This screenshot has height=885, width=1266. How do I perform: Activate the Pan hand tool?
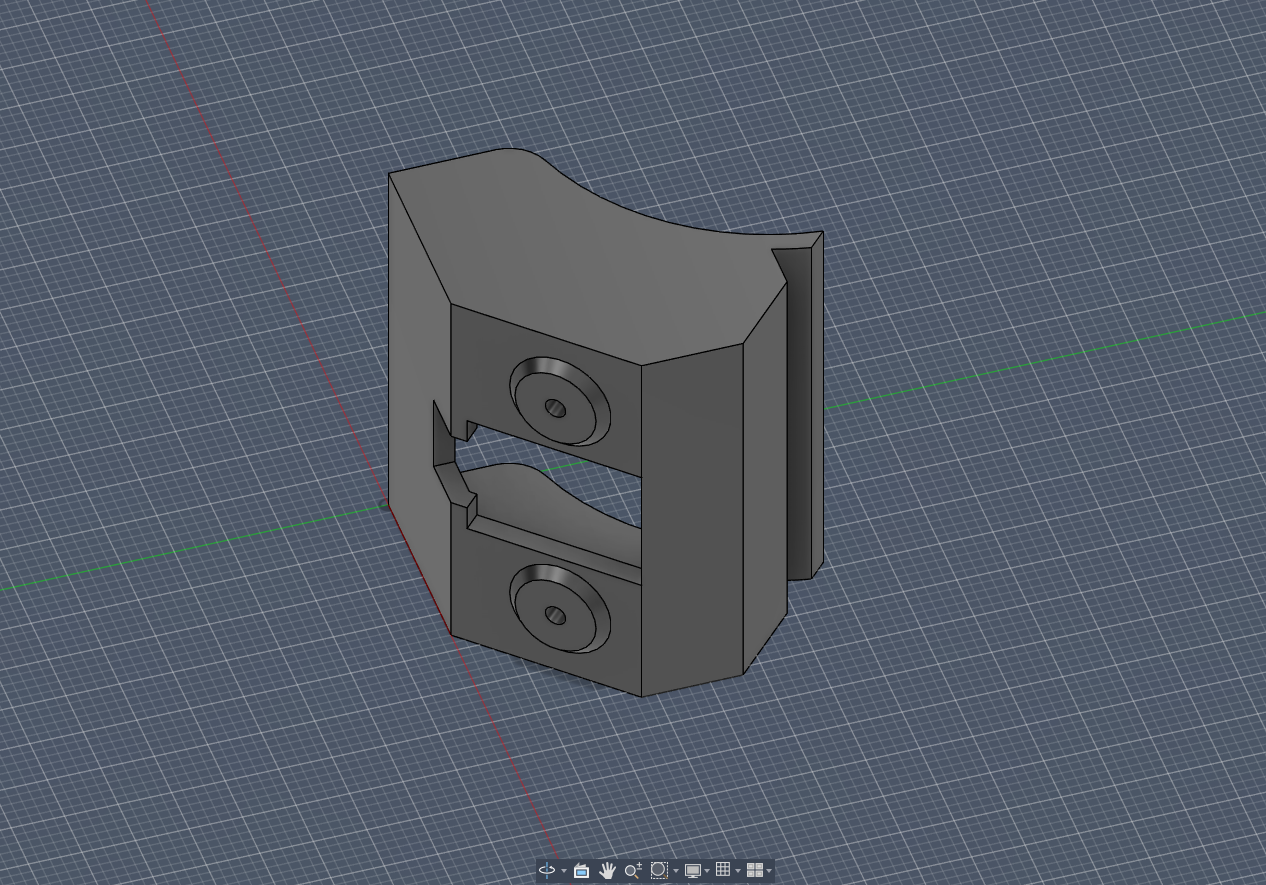(x=607, y=870)
